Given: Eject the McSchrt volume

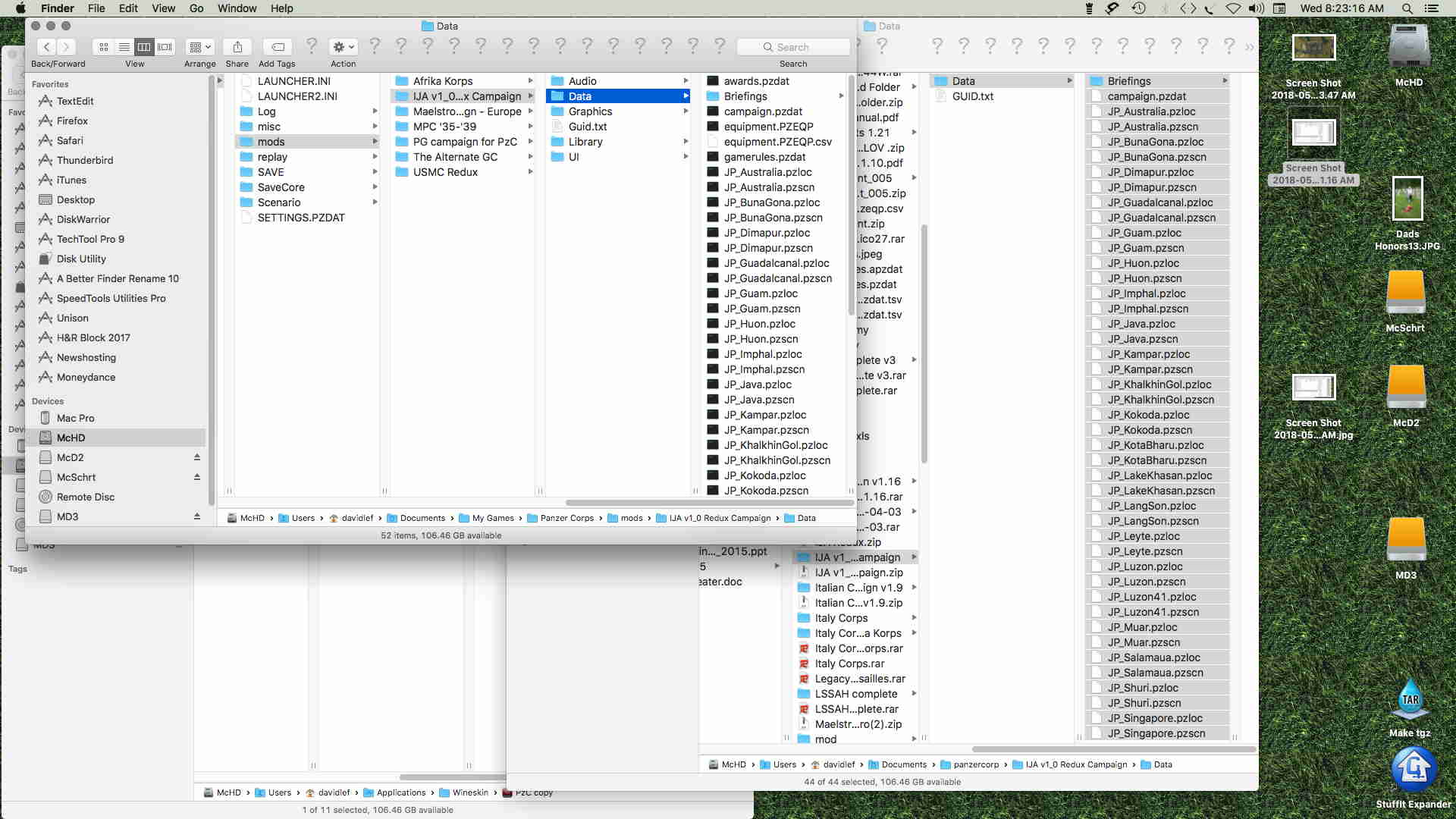Looking at the screenshot, I should pyautogui.click(x=196, y=477).
